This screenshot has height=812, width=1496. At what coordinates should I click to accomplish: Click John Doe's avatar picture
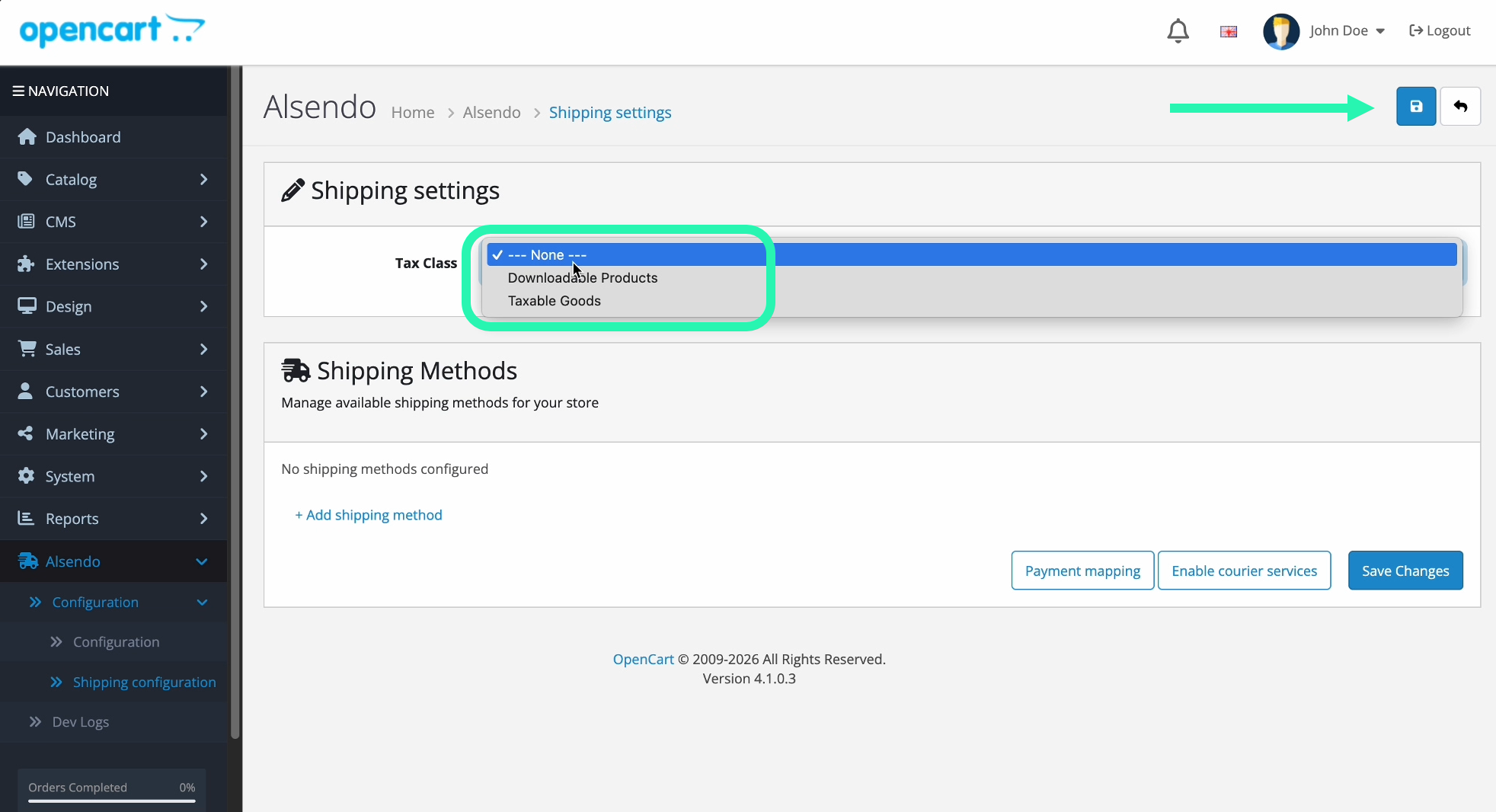point(1281,31)
